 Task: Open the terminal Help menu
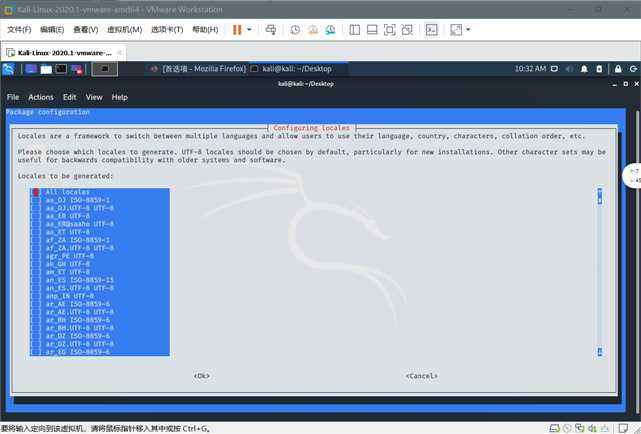tap(120, 97)
